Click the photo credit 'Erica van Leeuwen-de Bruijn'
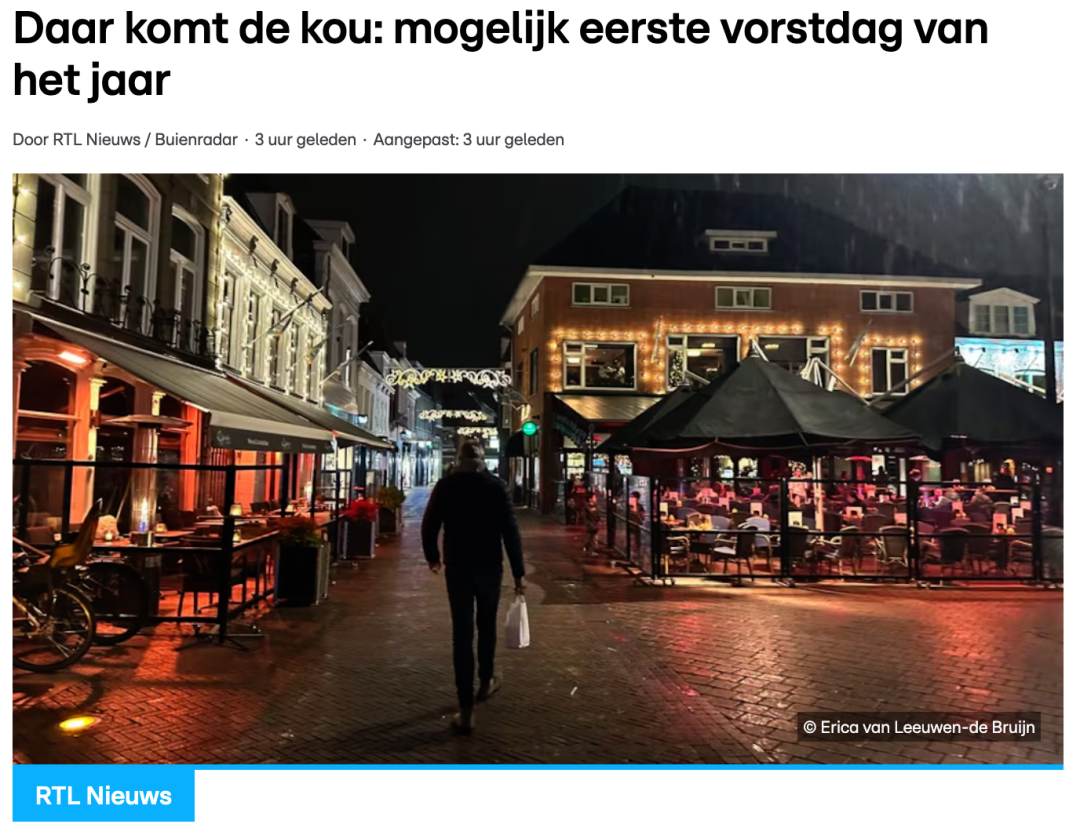Image resolution: width=1080 pixels, height=835 pixels. (927, 728)
